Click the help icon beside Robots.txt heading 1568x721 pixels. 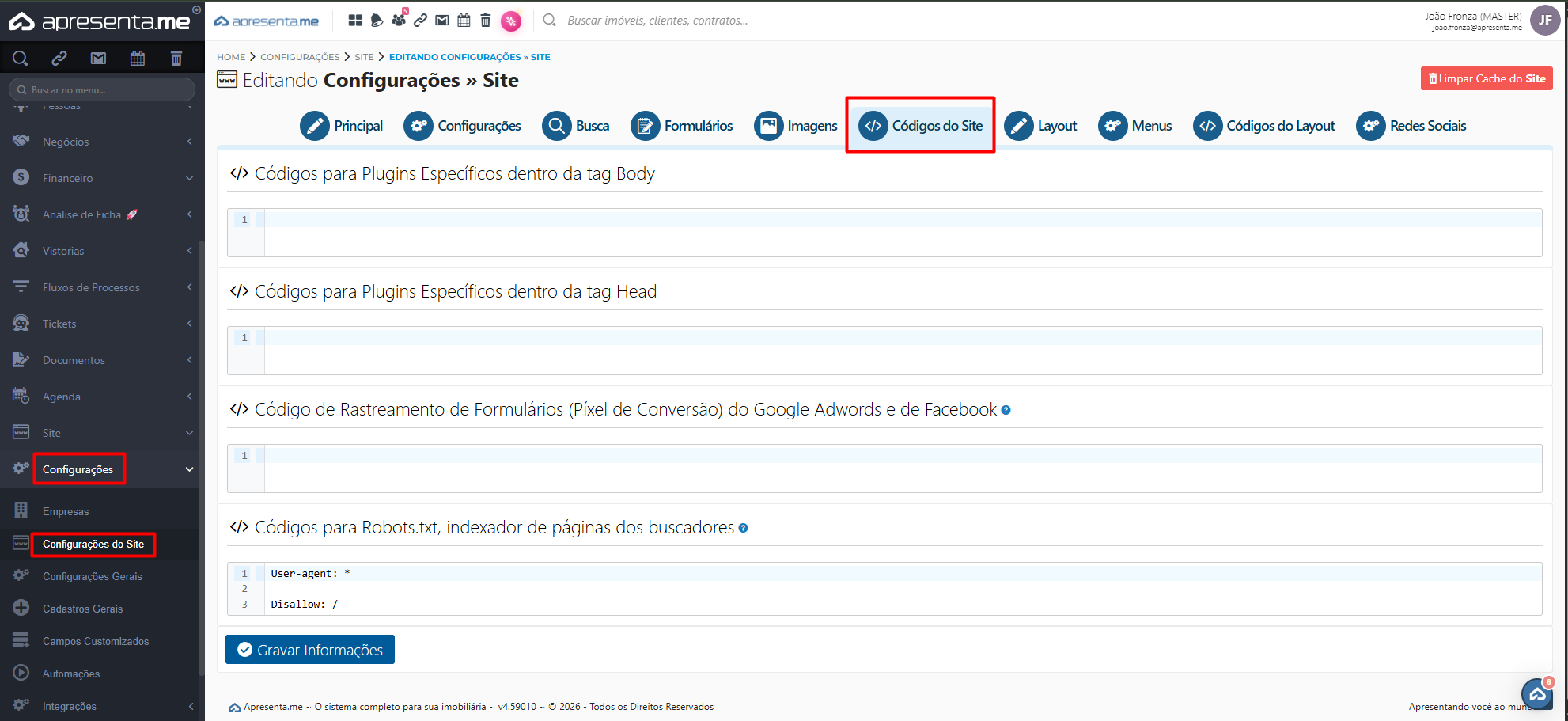point(743,528)
